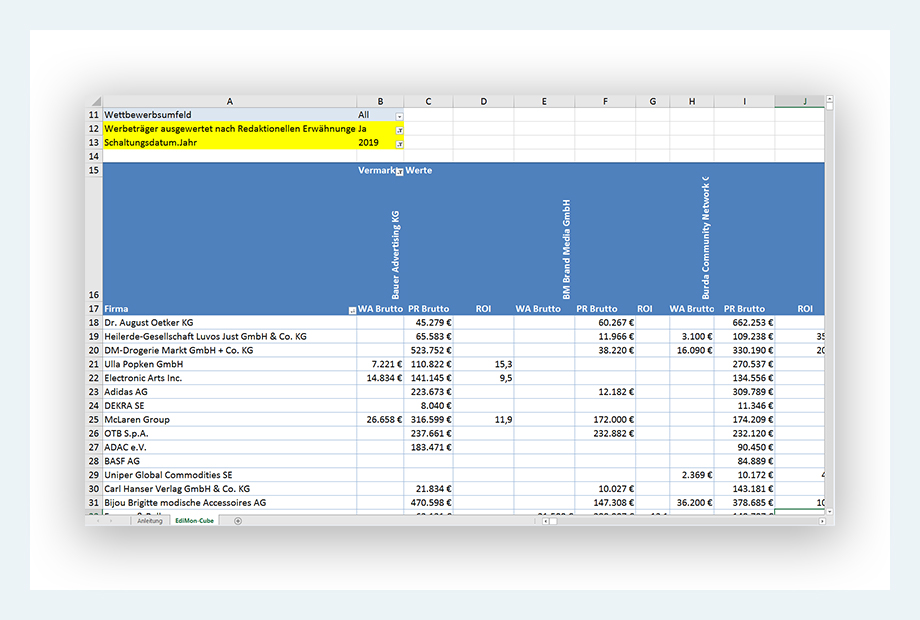Click the Dr. August Oetker KG cell
The image size is (920, 620).
pyautogui.click(x=229, y=323)
